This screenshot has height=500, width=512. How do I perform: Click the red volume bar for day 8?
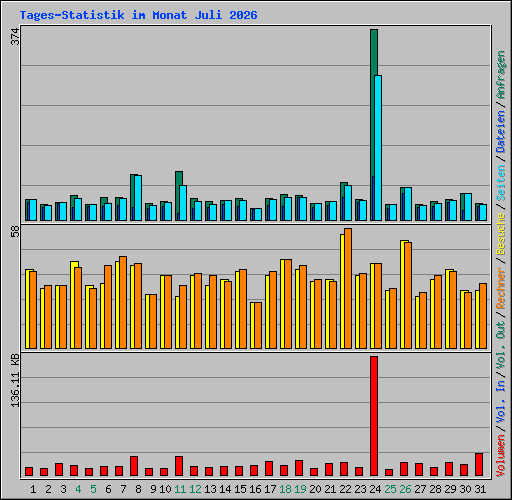click(x=134, y=466)
